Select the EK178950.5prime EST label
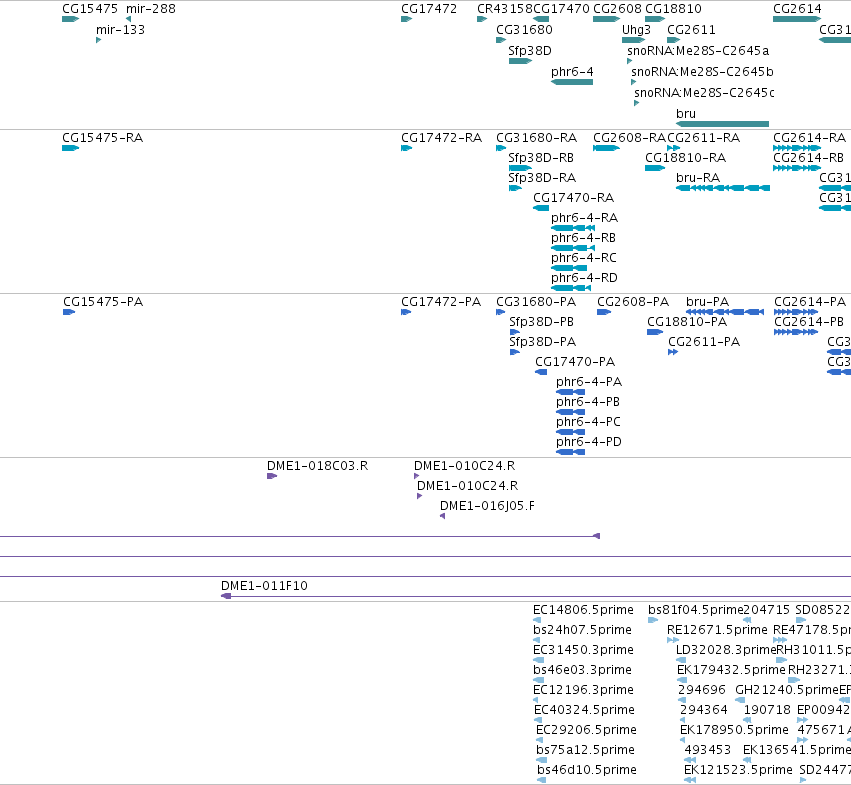This screenshot has height=785, width=851. [734, 730]
